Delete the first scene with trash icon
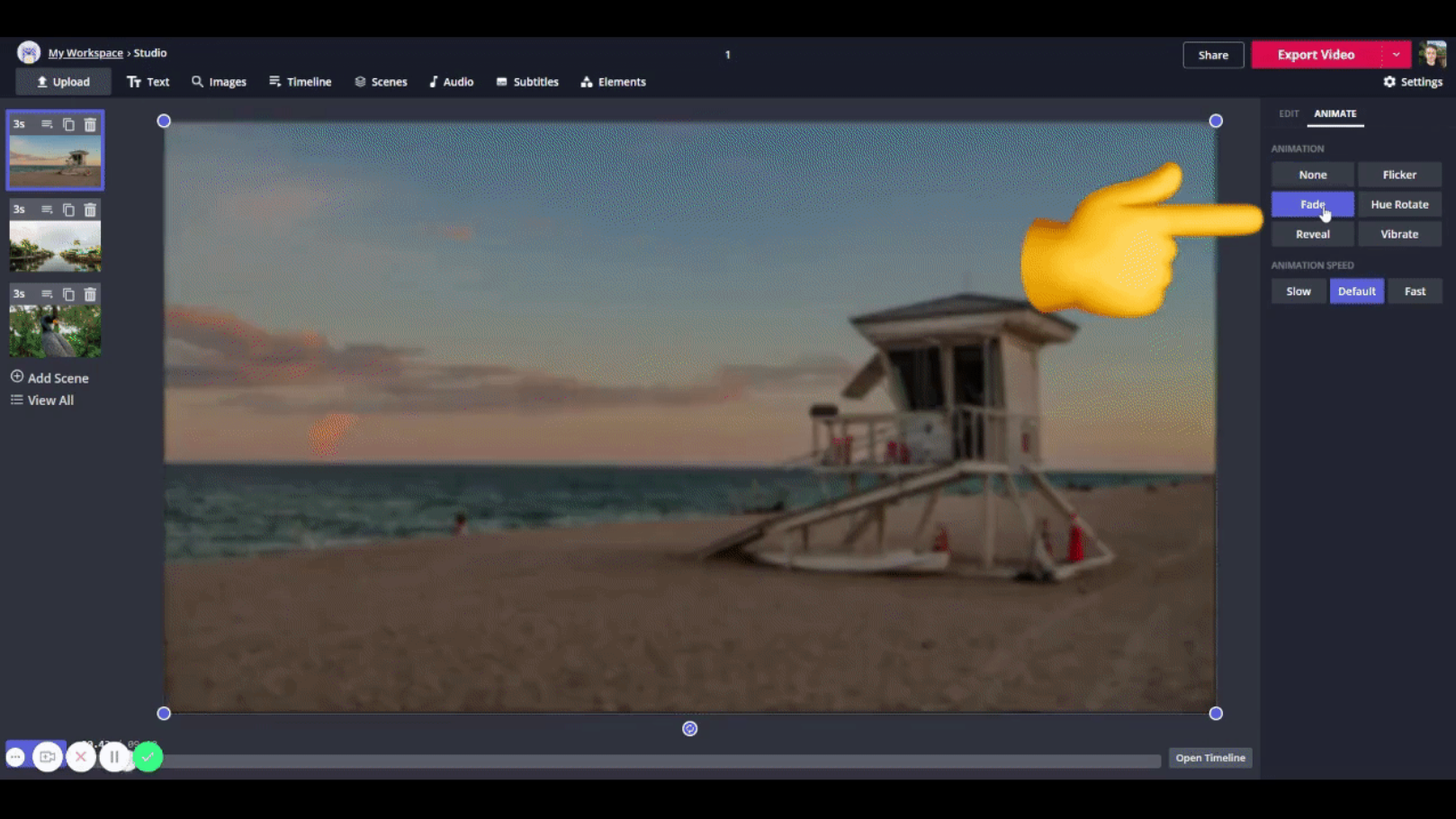Screen dimensions: 1456x819 click(90, 125)
